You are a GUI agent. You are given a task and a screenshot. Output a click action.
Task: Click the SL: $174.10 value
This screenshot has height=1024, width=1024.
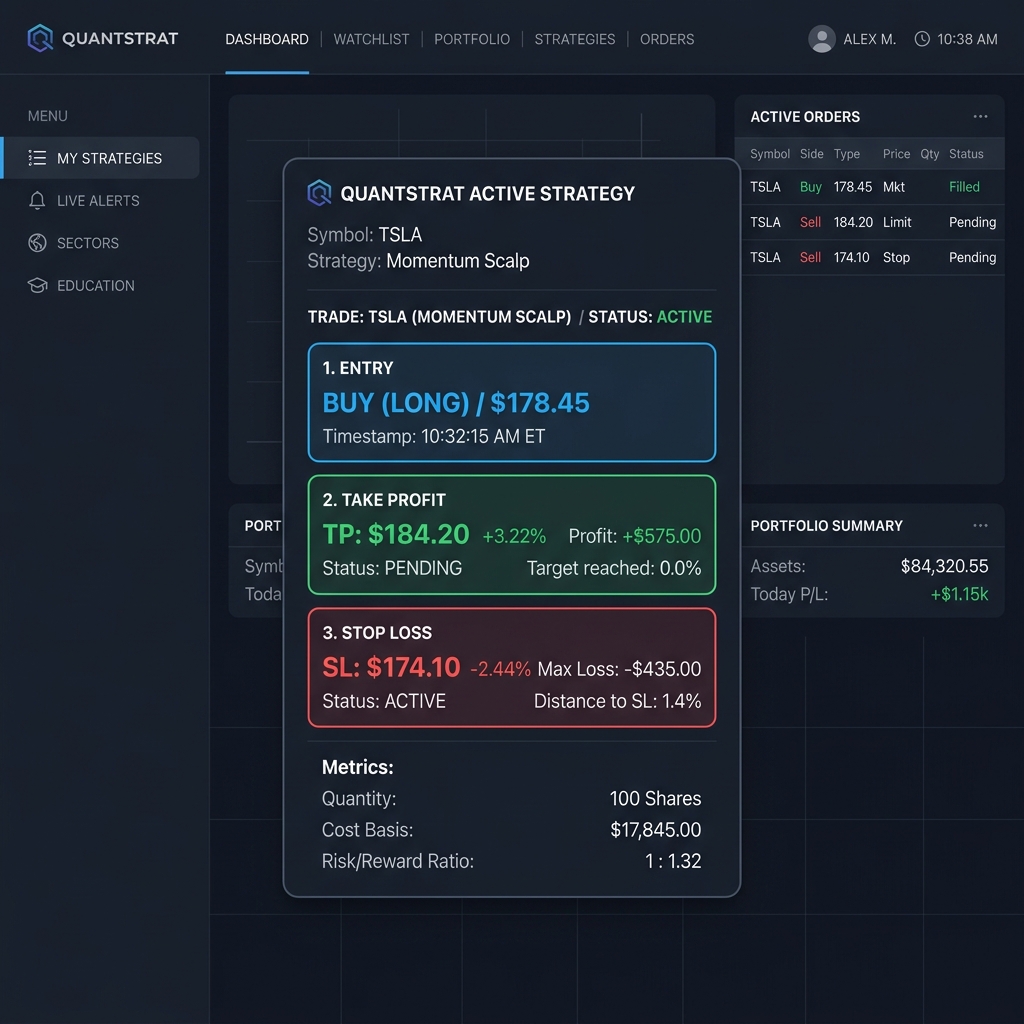point(391,667)
